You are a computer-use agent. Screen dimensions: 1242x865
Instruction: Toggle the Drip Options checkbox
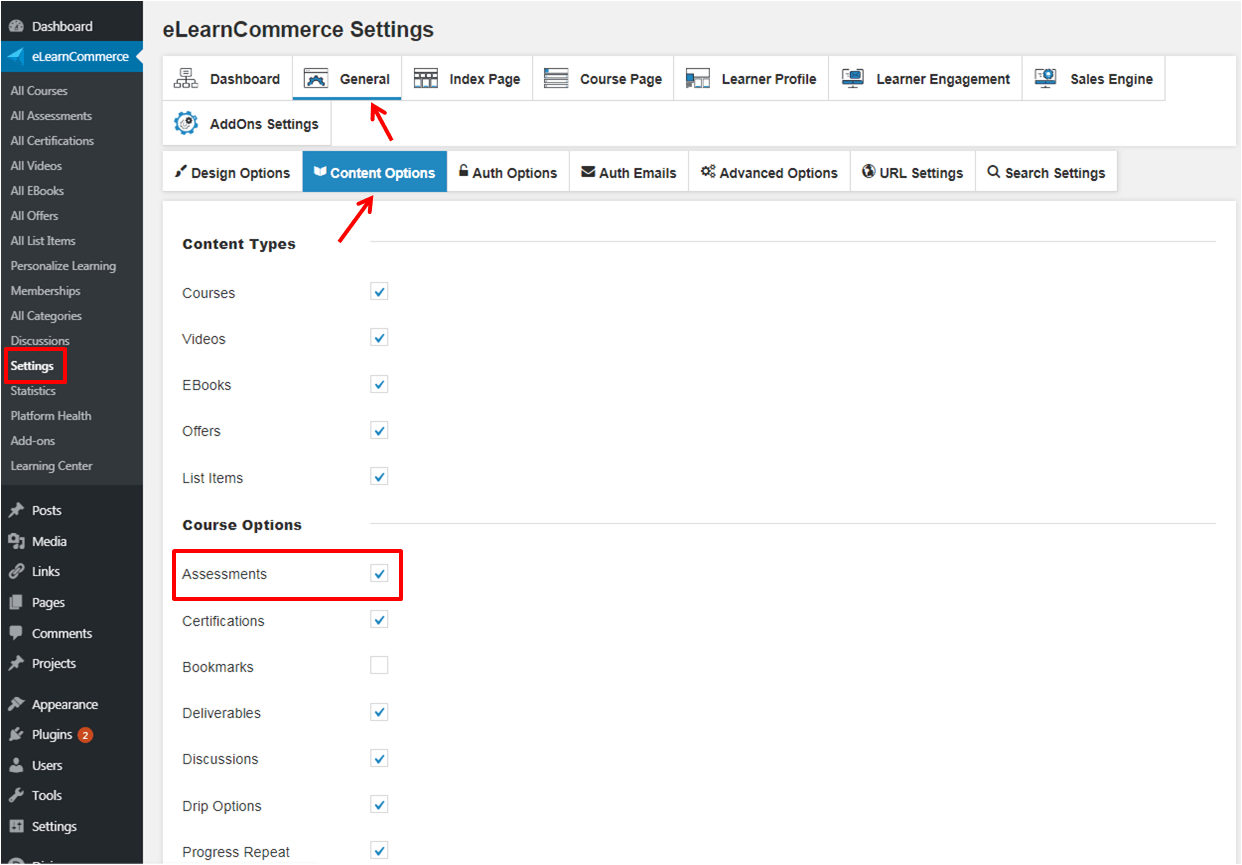coord(379,805)
